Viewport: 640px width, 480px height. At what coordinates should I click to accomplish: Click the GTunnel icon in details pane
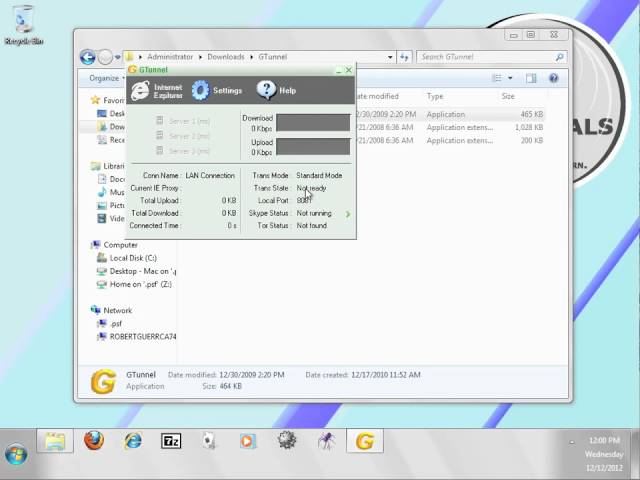103,381
